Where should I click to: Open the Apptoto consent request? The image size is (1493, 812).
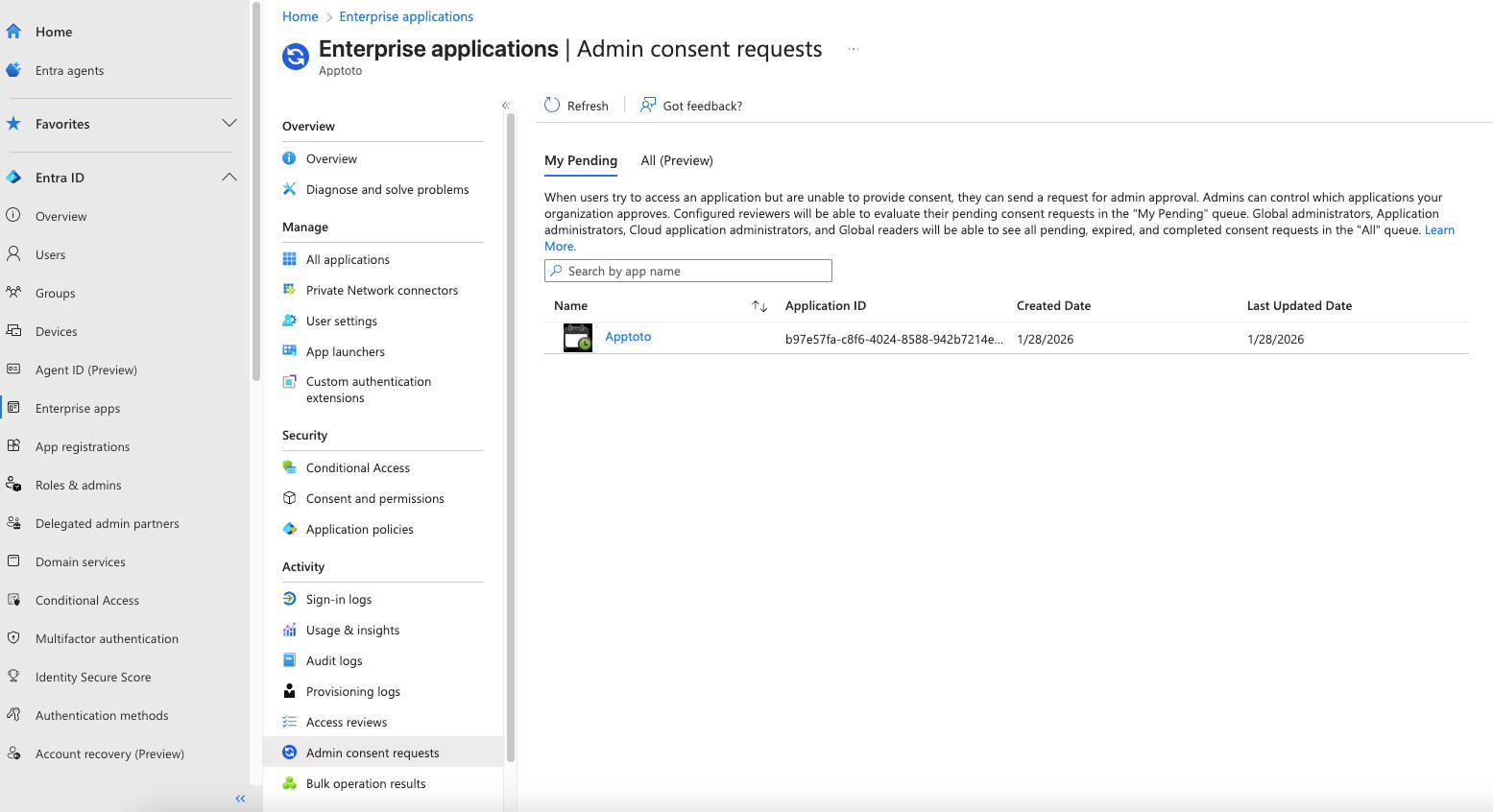628,336
